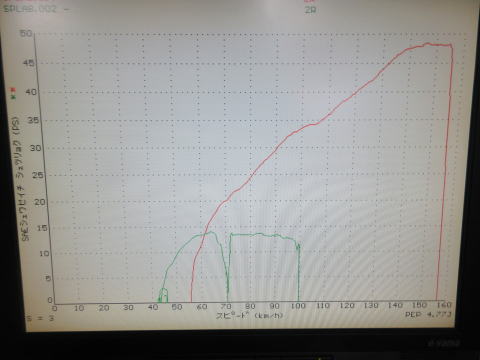480x360 pixels.
Task: Click the 2R run label at the top
Action: click(310, 10)
